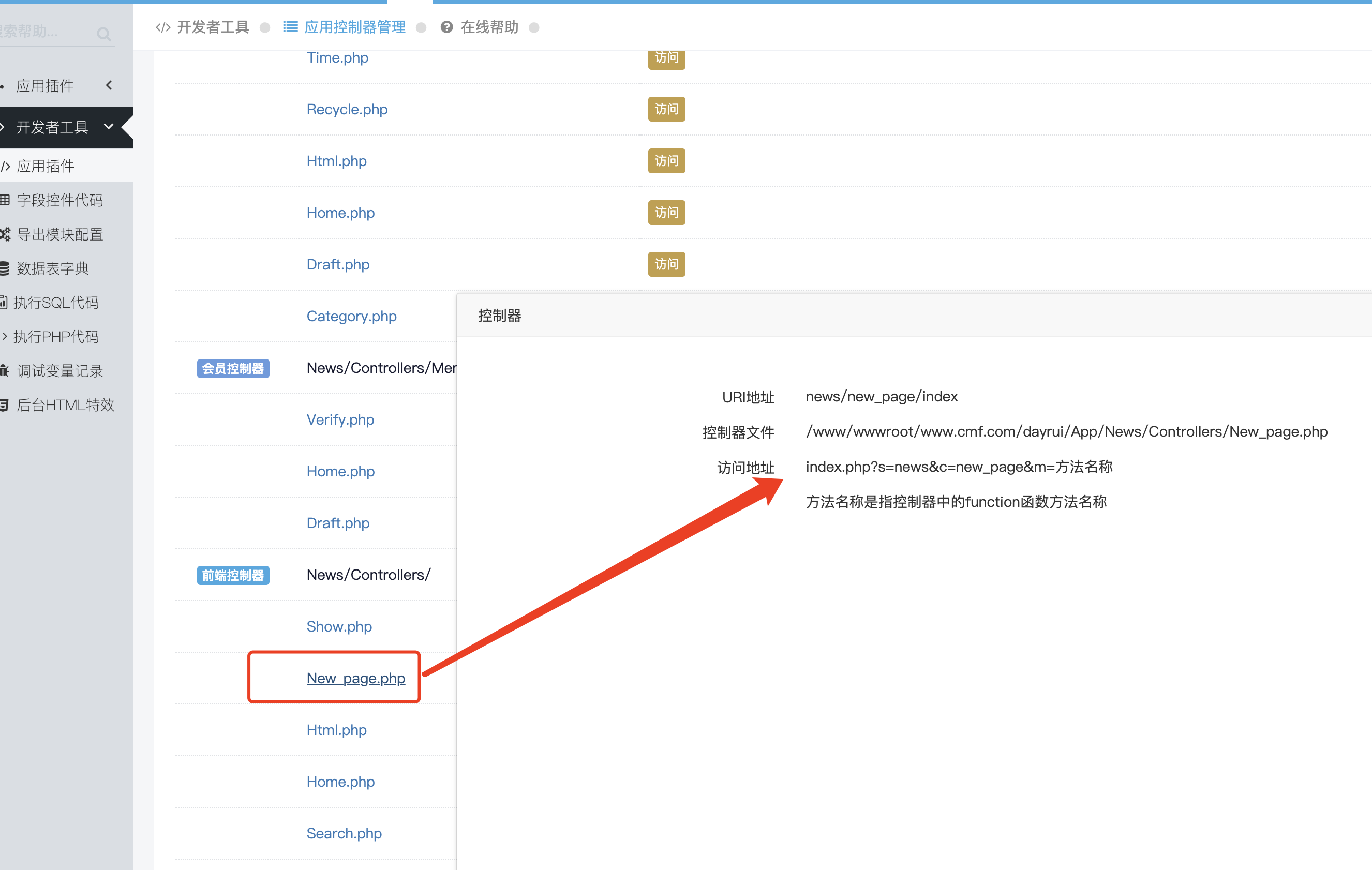Click the table icon beside 字段控件代码
Viewport: 1372px width, 870px height.
5,200
